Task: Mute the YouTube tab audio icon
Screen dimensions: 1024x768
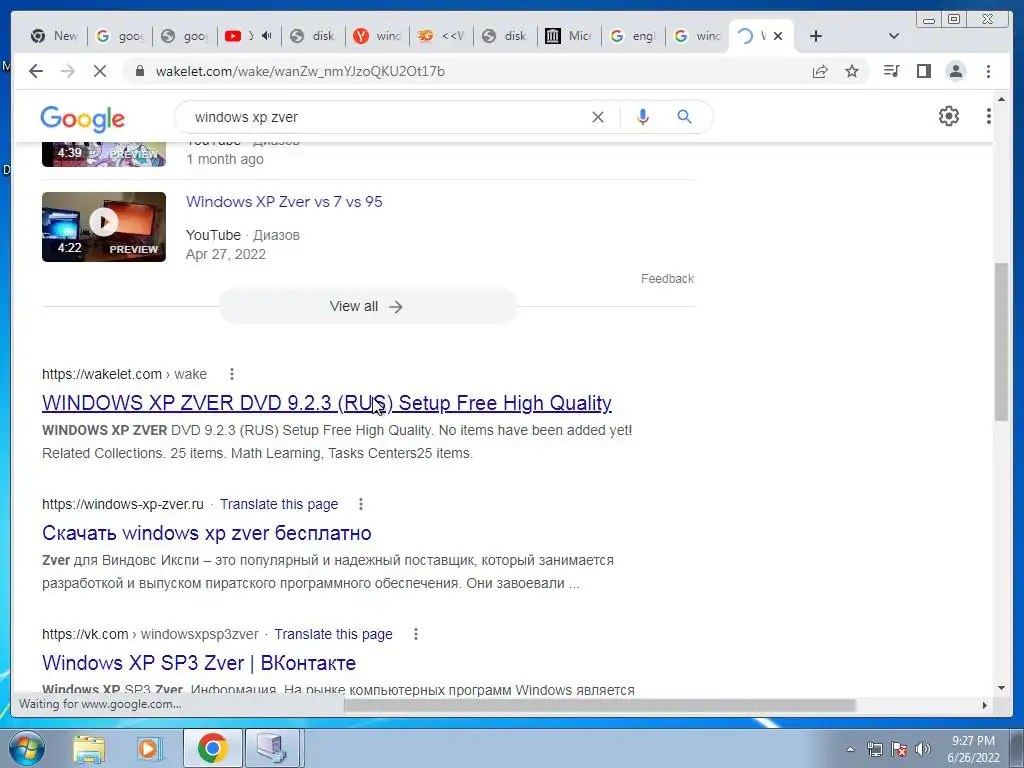Action: click(x=266, y=36)
